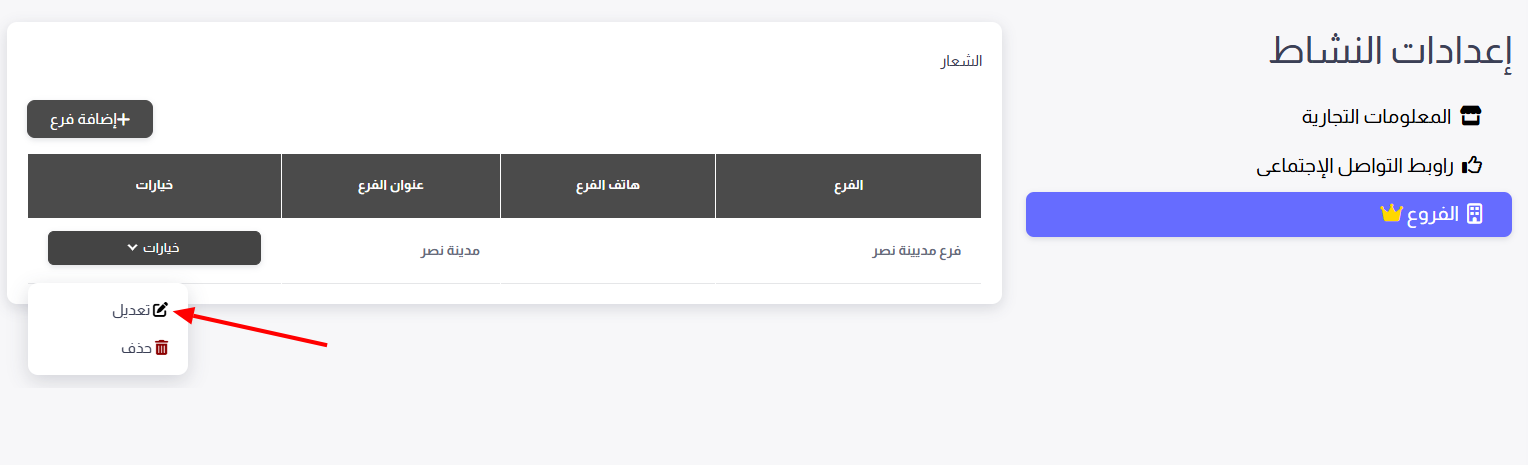
Task: Select the فرع مدينة نصر branch name cell
Action: 917,250
